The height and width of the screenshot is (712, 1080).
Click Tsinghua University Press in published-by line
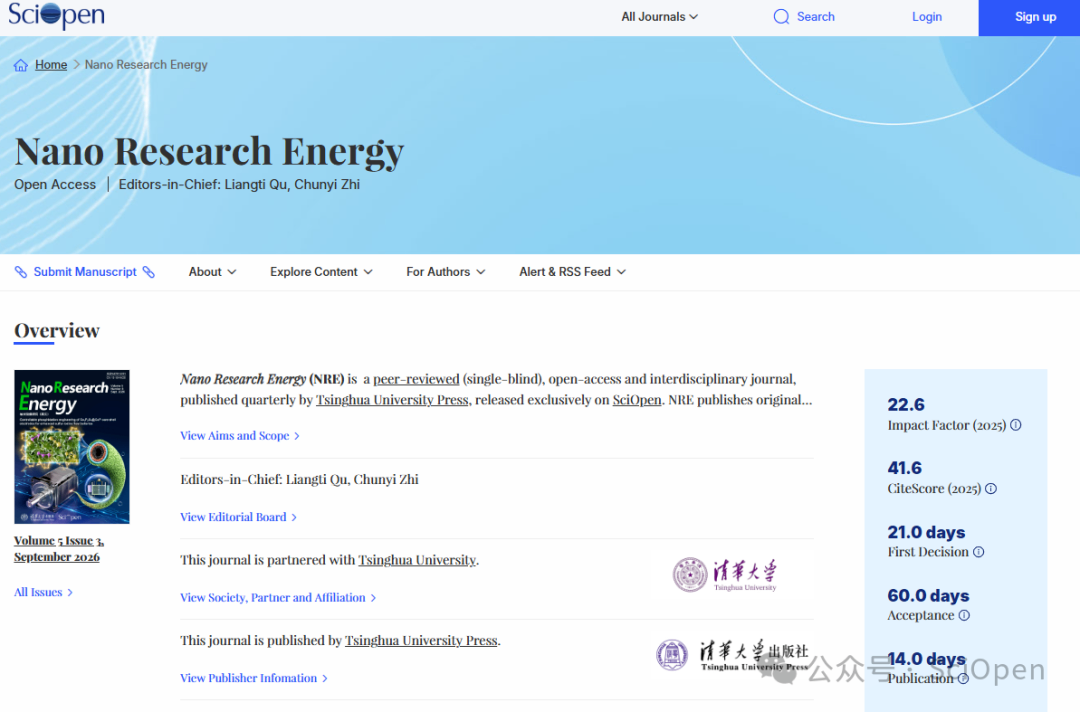tap(421, 640)
